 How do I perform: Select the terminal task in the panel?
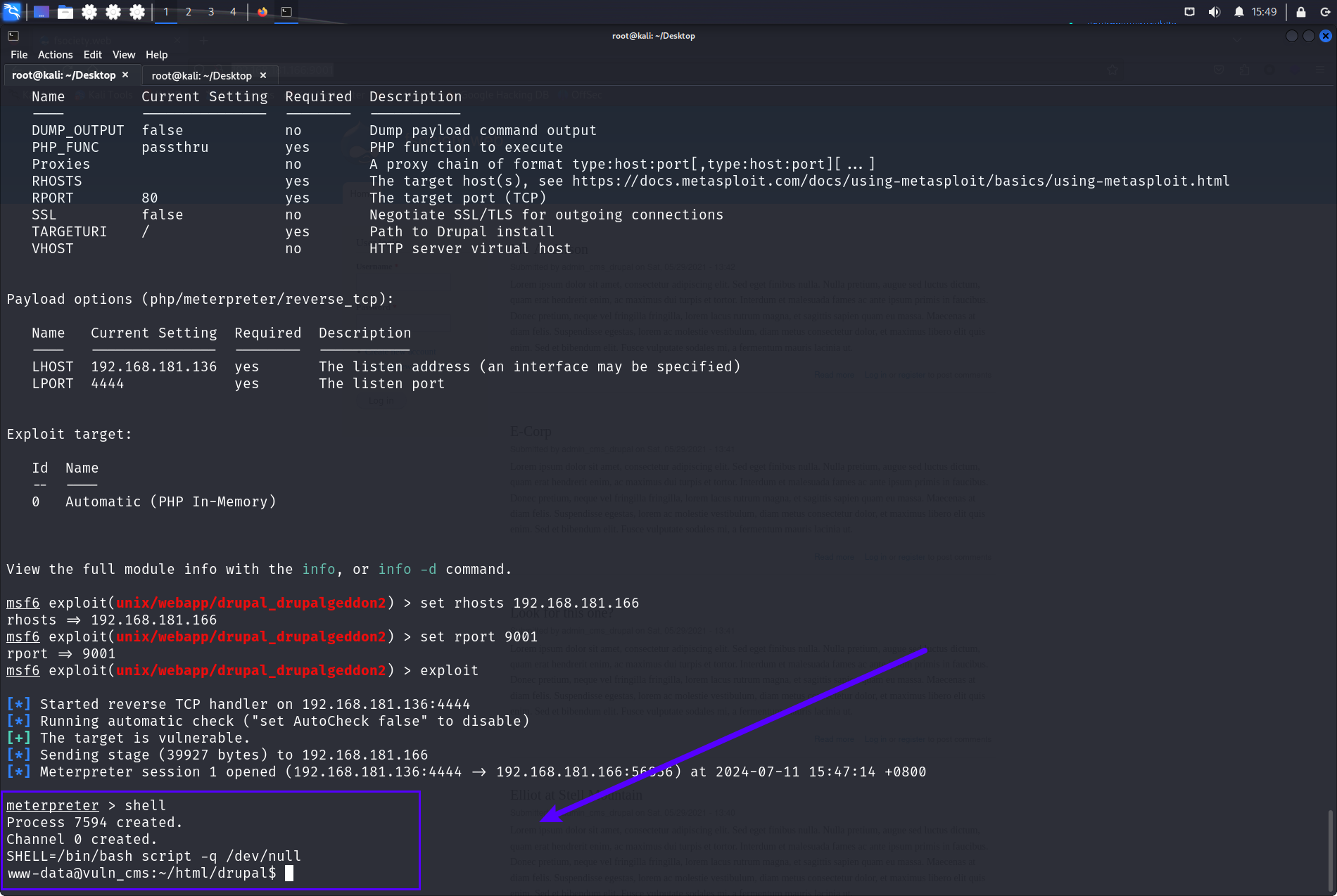[286, 12]
